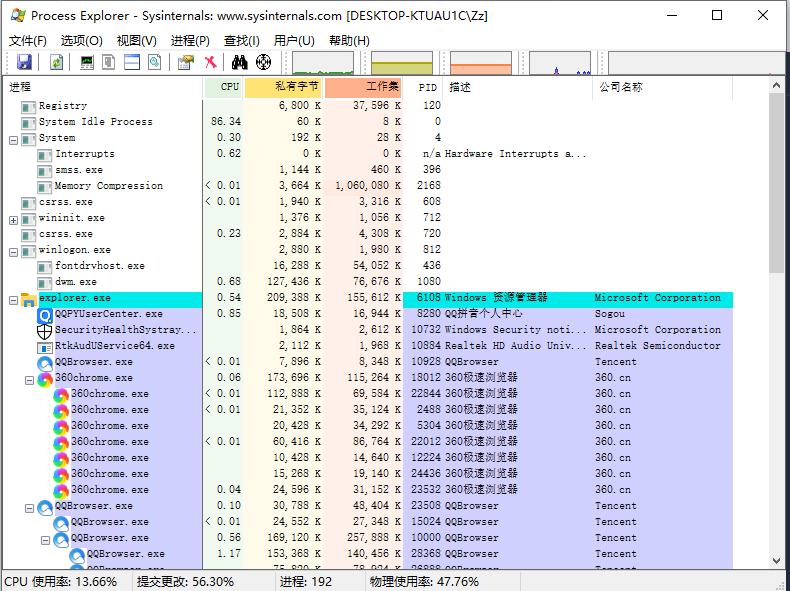The width and height of the screenshot is (790, 591).
Task: Open Find handle binoculars icon
Action: [x=240, y=62]
